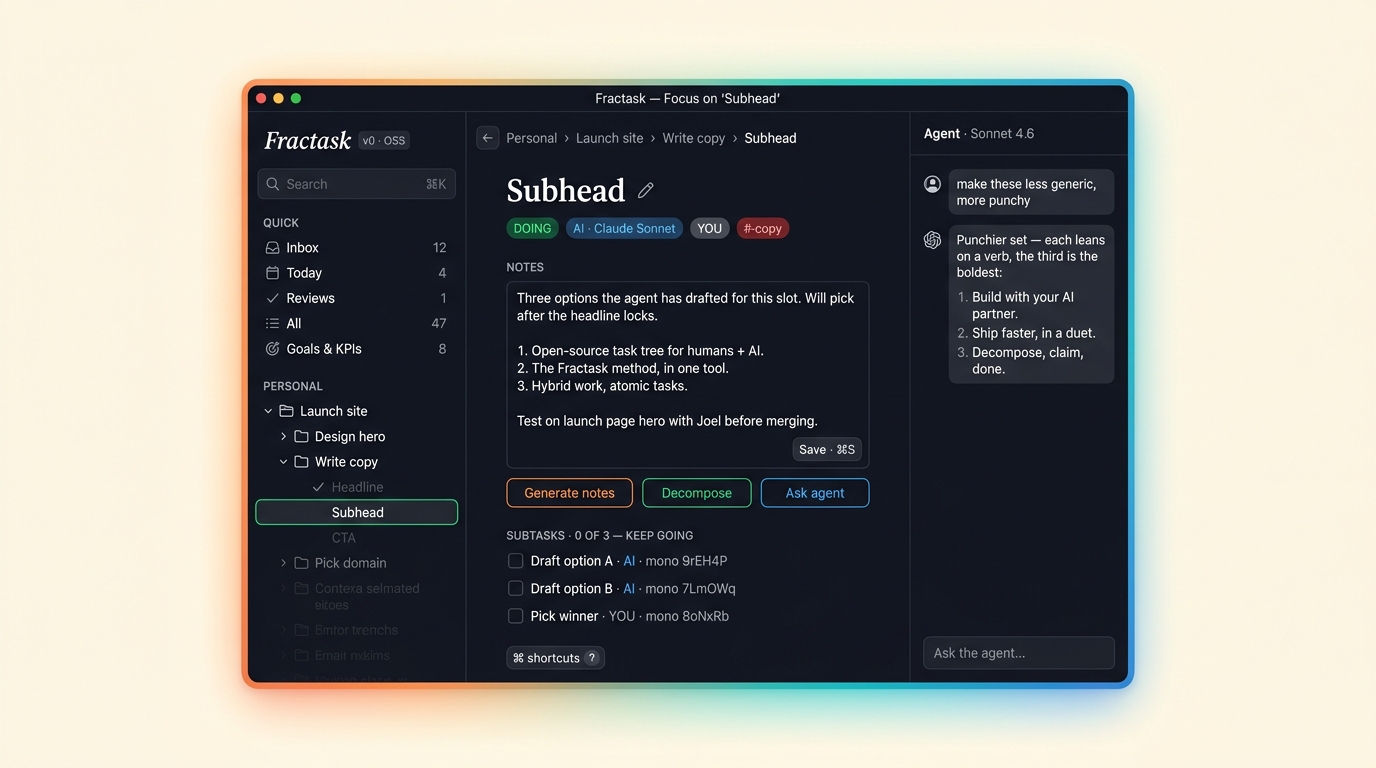Click the Save ⌘S button in notes
1376x768 pixels.
point(827,450)
